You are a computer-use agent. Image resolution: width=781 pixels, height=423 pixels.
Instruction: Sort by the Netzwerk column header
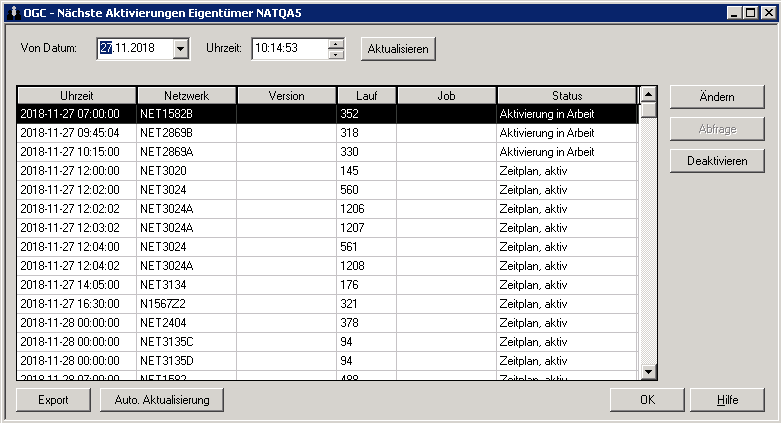[x=186, y=95]
